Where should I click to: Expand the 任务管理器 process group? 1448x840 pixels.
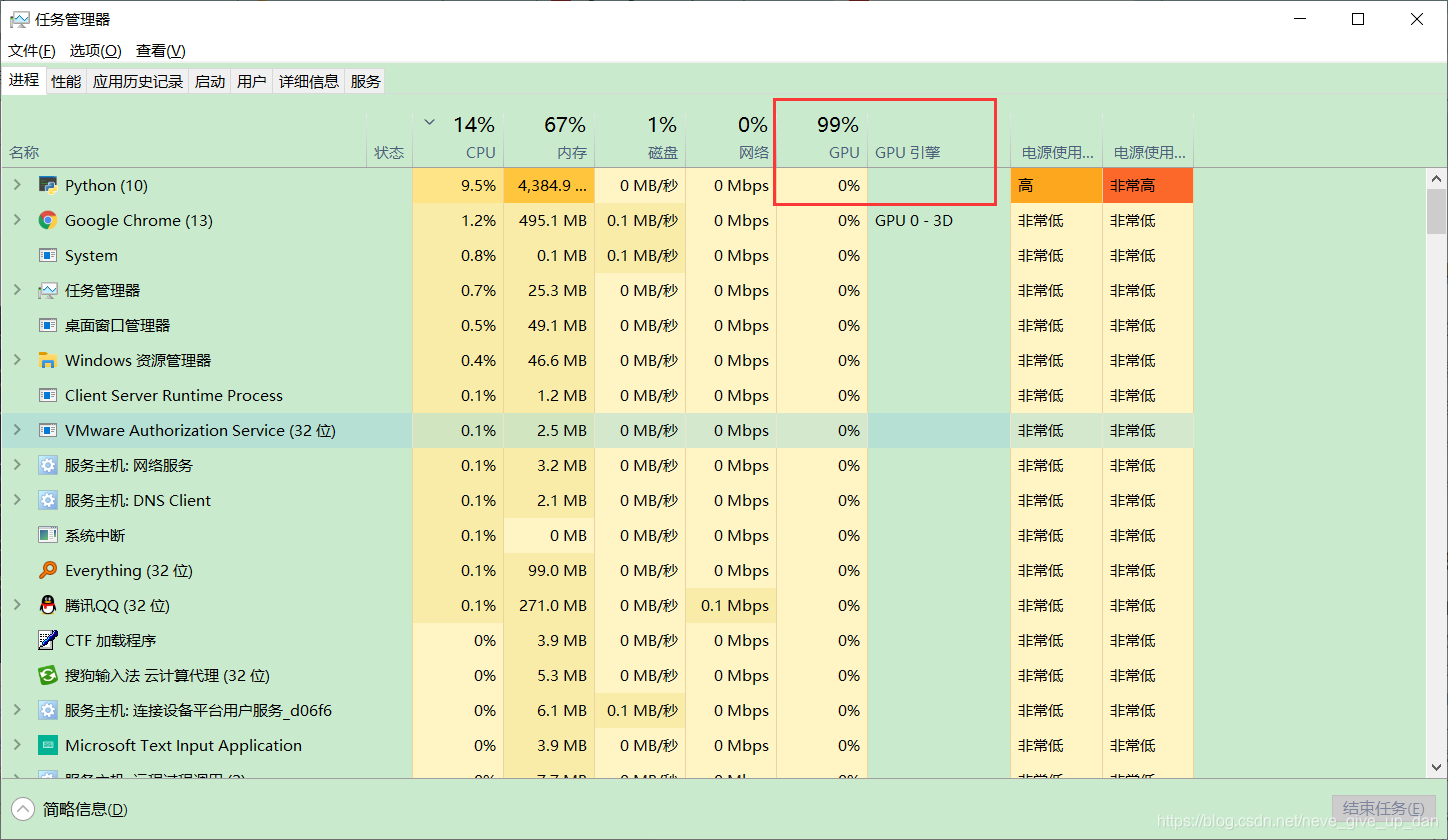tap(16, 290)
